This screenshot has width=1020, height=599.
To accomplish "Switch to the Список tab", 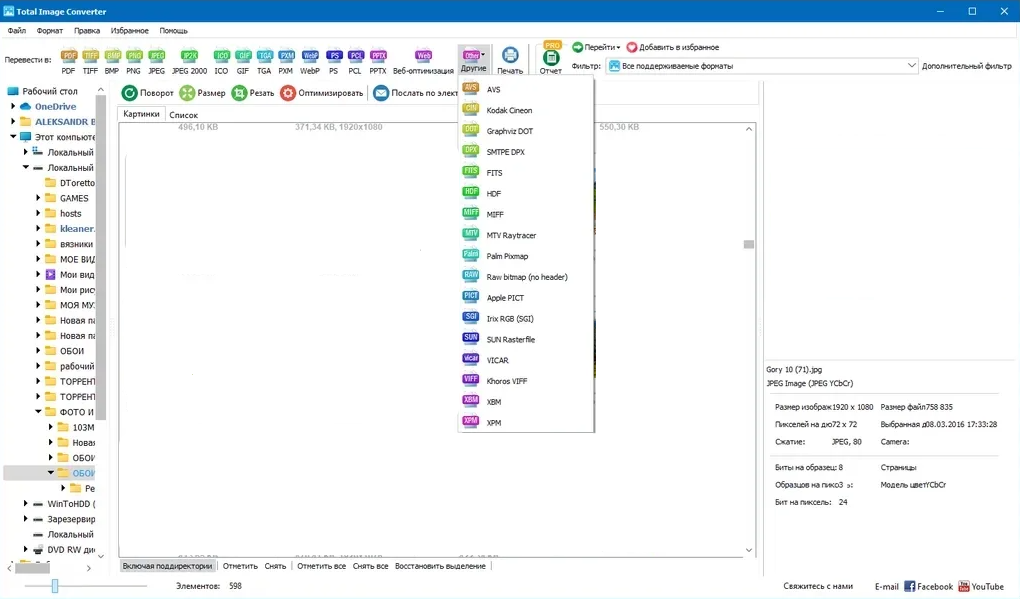I will click(x=183, y=114).
